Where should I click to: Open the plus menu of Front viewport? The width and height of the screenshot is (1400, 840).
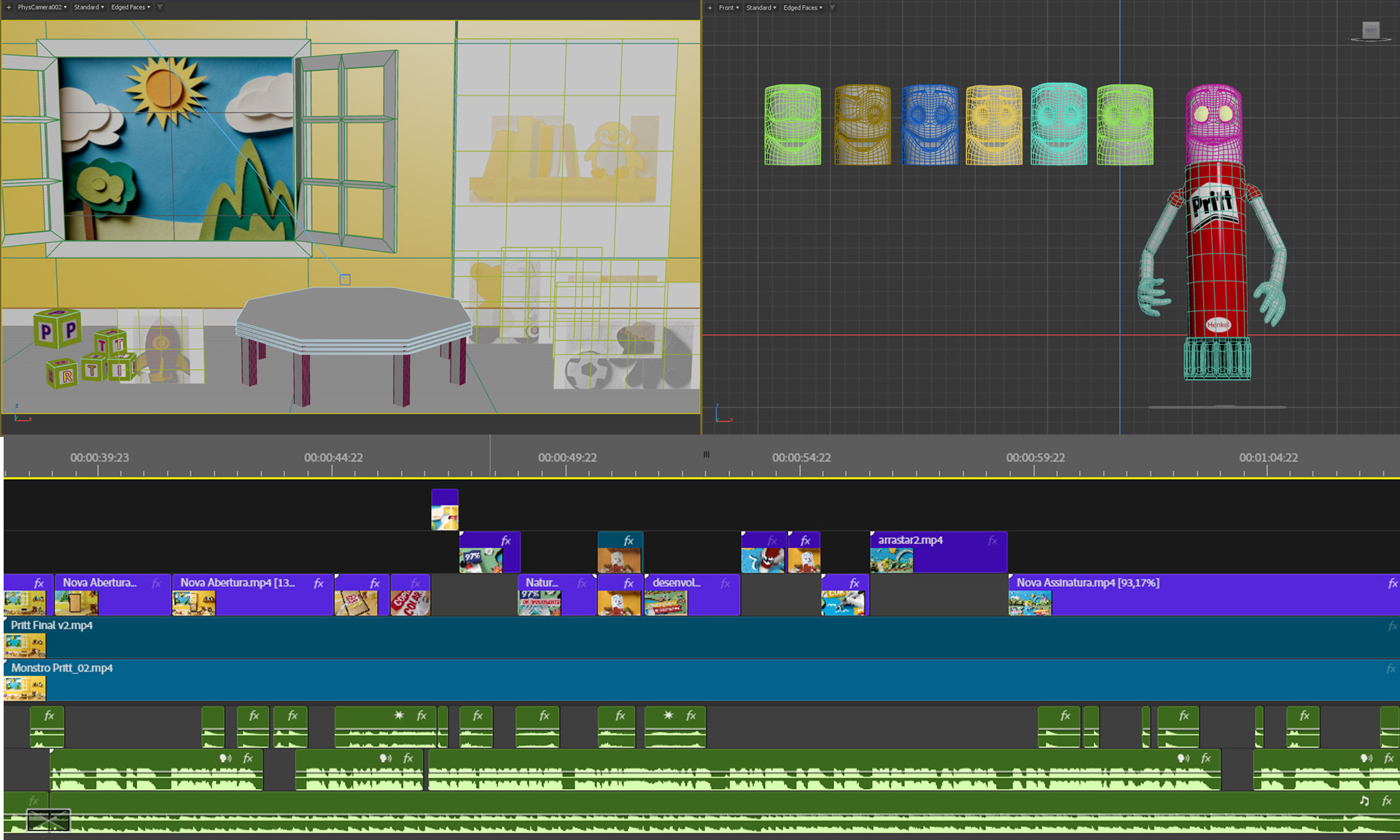click(x=709, y=8)
